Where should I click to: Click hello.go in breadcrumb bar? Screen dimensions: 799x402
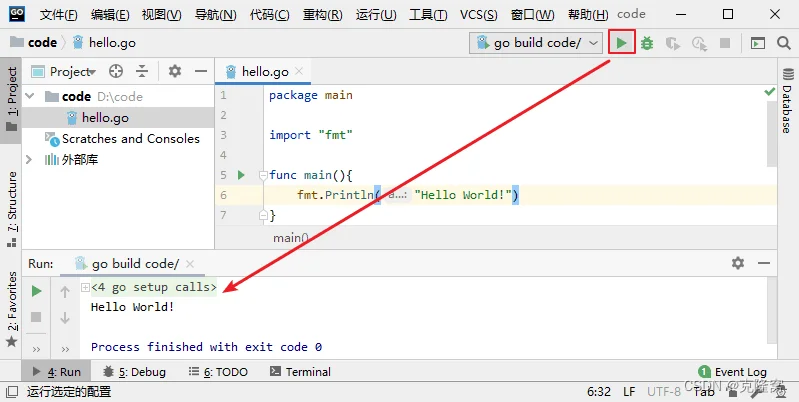tap(104, 42)
